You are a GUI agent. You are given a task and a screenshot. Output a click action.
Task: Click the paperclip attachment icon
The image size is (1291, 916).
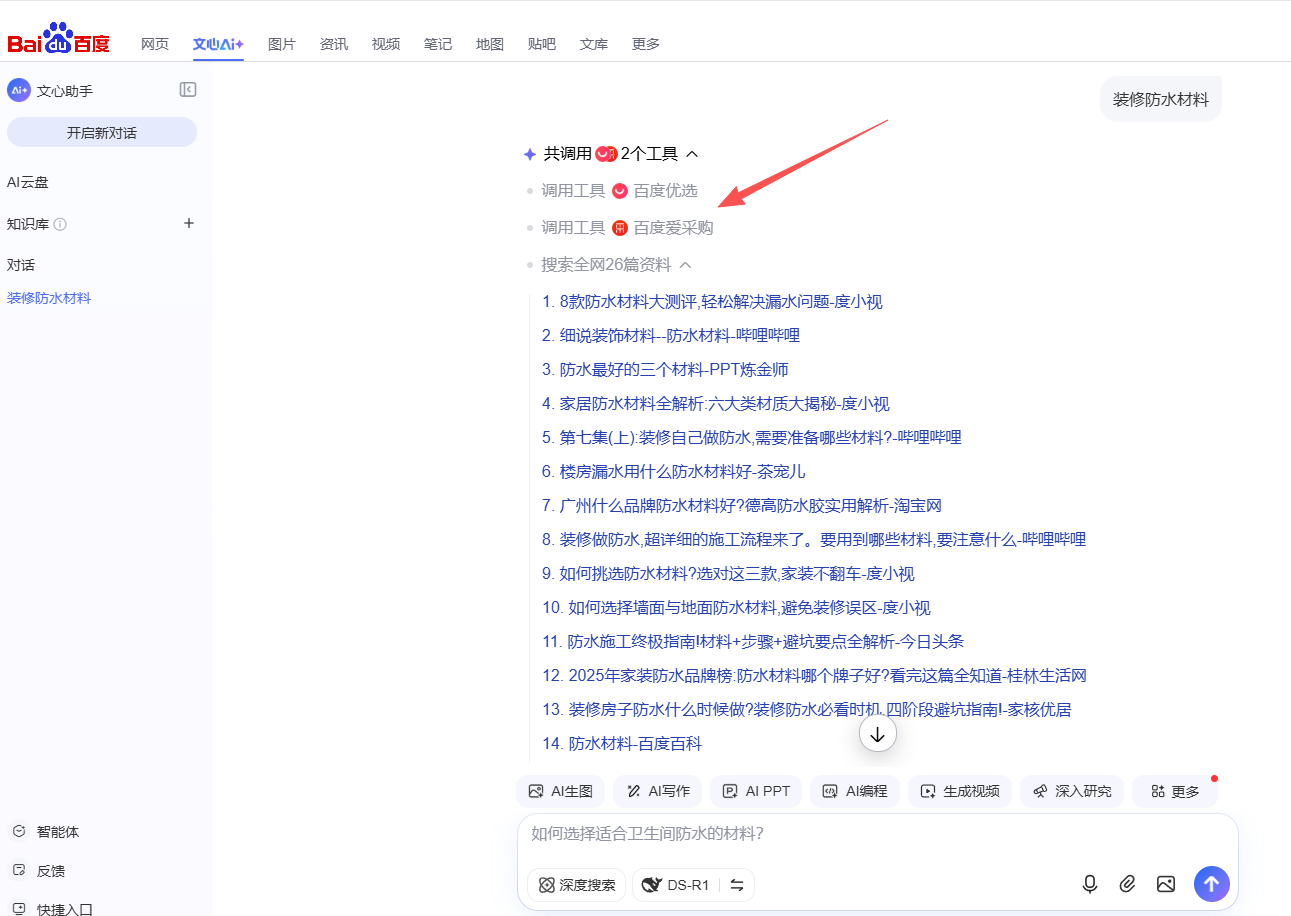(1127, 884)
